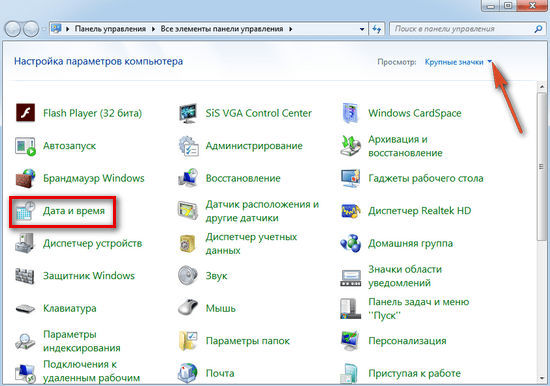
Task: Open the Домашняя группа spheres icon
Action: coord(351,243)
